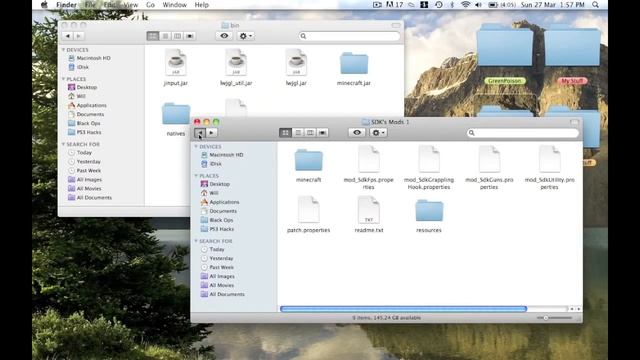Open the Go menu
The width and height of the screenshot is (640, 360).
coord(150,5)
